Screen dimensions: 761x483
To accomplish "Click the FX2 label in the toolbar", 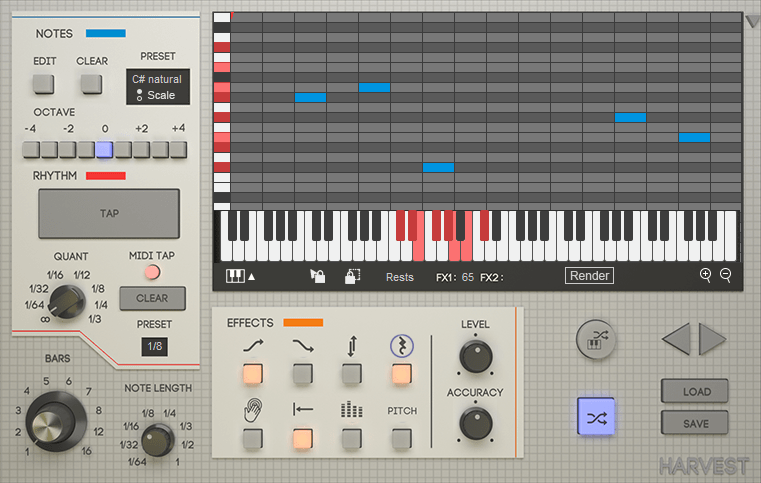I will 491,277.
